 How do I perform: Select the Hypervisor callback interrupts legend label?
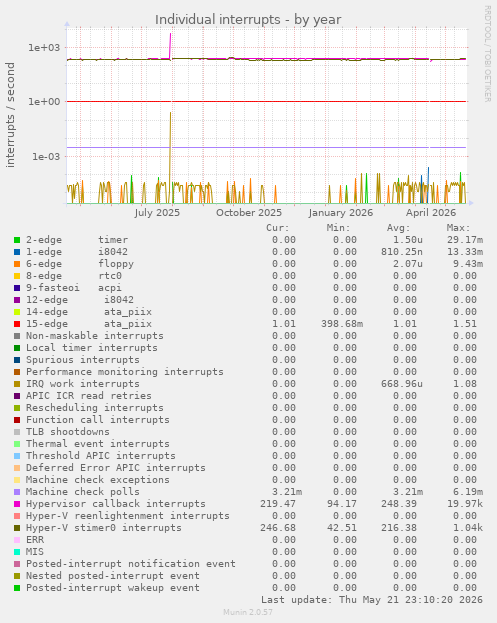(116, 504)
